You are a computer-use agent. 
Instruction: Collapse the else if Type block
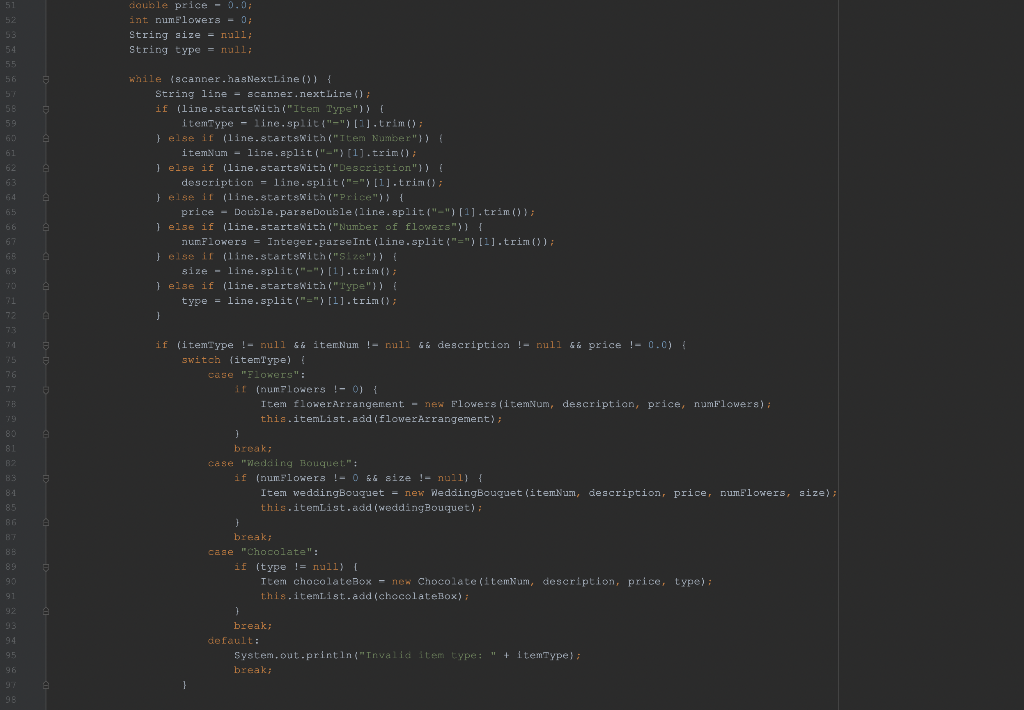pos(47,285)
